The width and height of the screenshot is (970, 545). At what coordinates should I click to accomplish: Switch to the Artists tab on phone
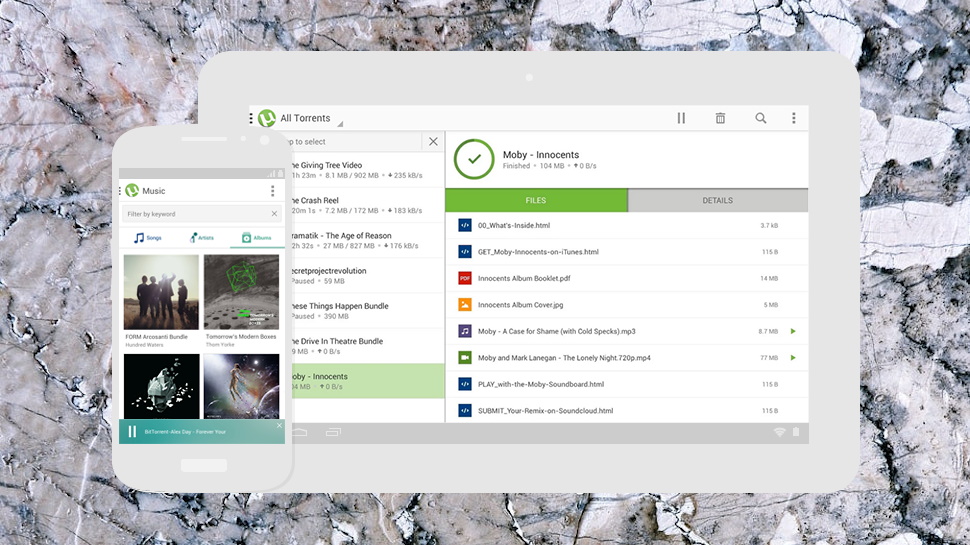point(202,238)
